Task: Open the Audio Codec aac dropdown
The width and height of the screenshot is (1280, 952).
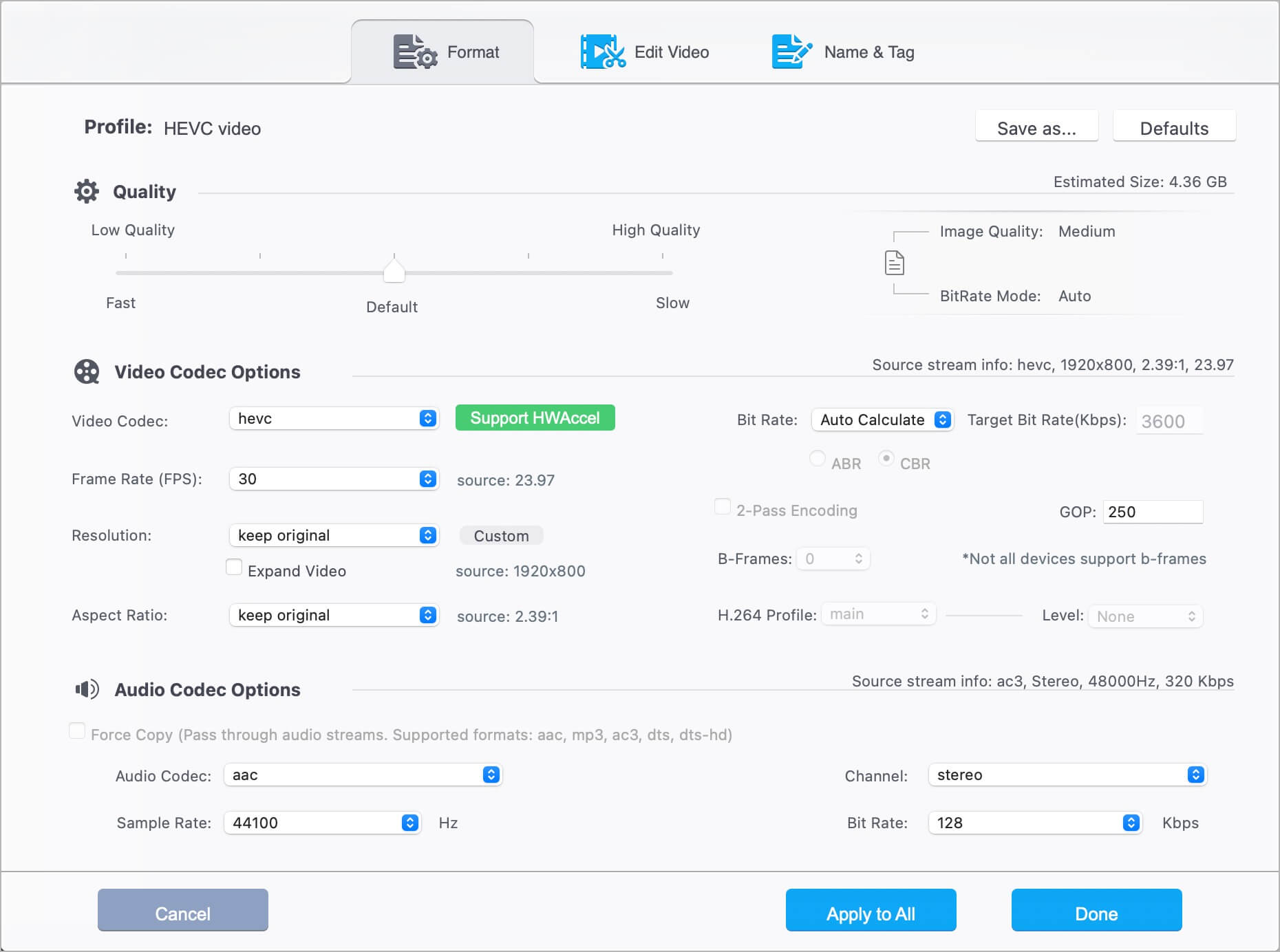Action: pos(363,775)
